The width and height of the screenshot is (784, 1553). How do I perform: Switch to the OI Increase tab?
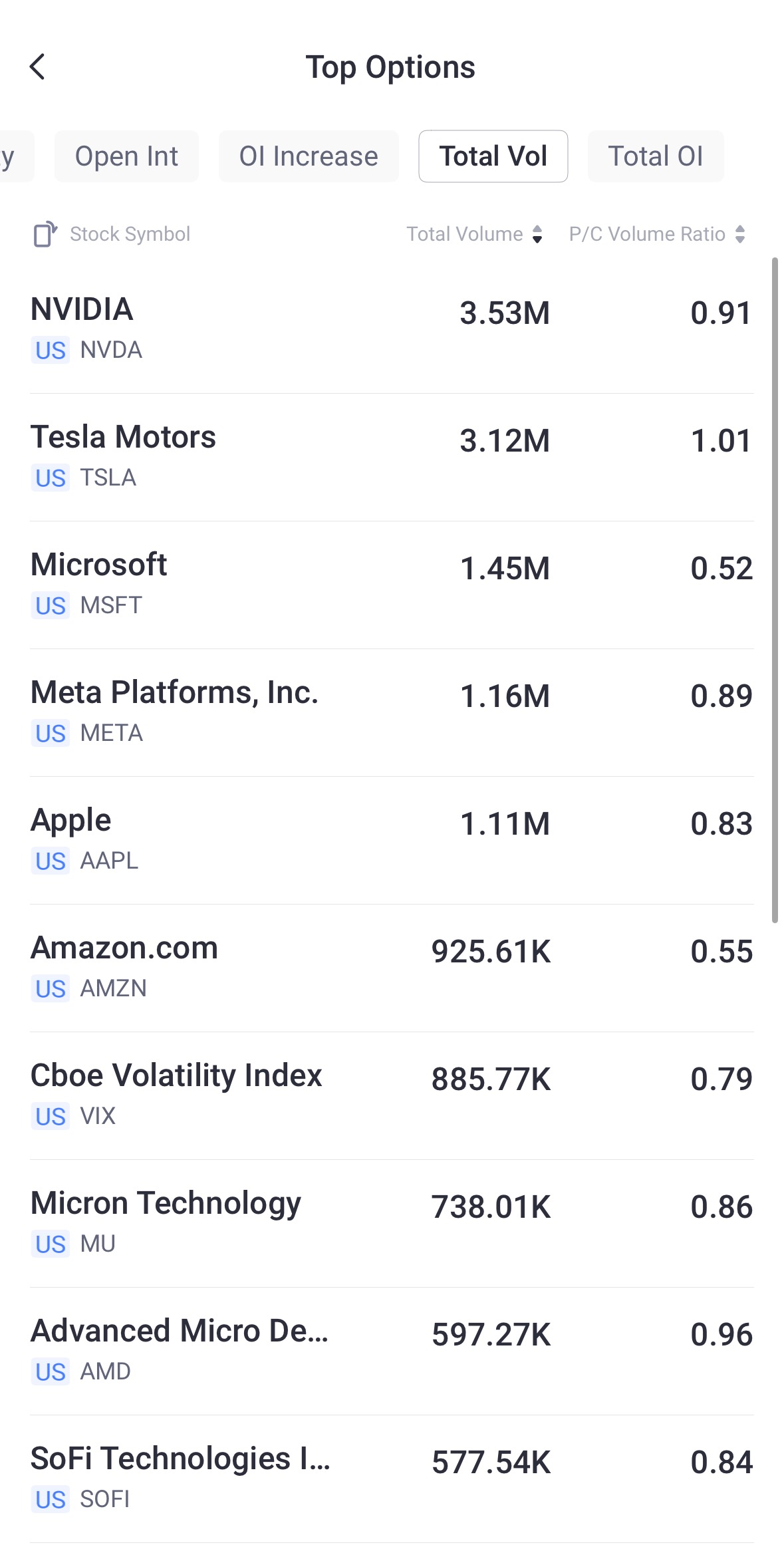(x=309, y=157)
